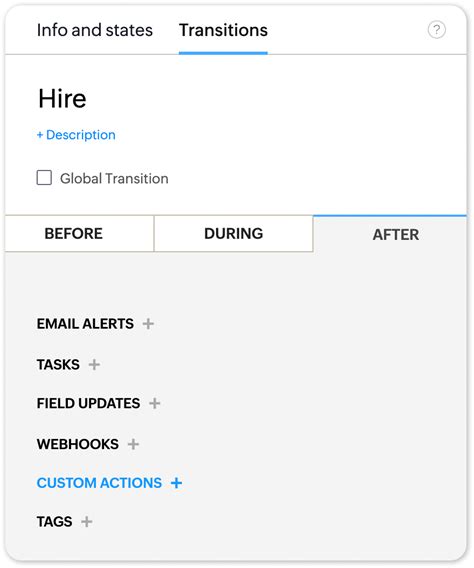The width and height of the screenshot is (474, 568).
Task: Enable the Global Transition checkbox
Action: click(x=44, y=178)
